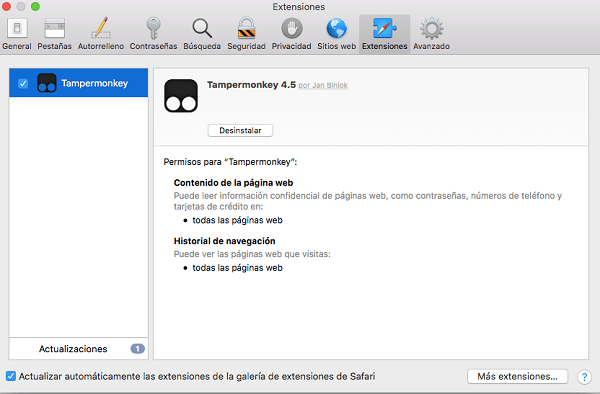The image size is (600, 394).
Task: Open help with the question mark button
Action: 584,377
